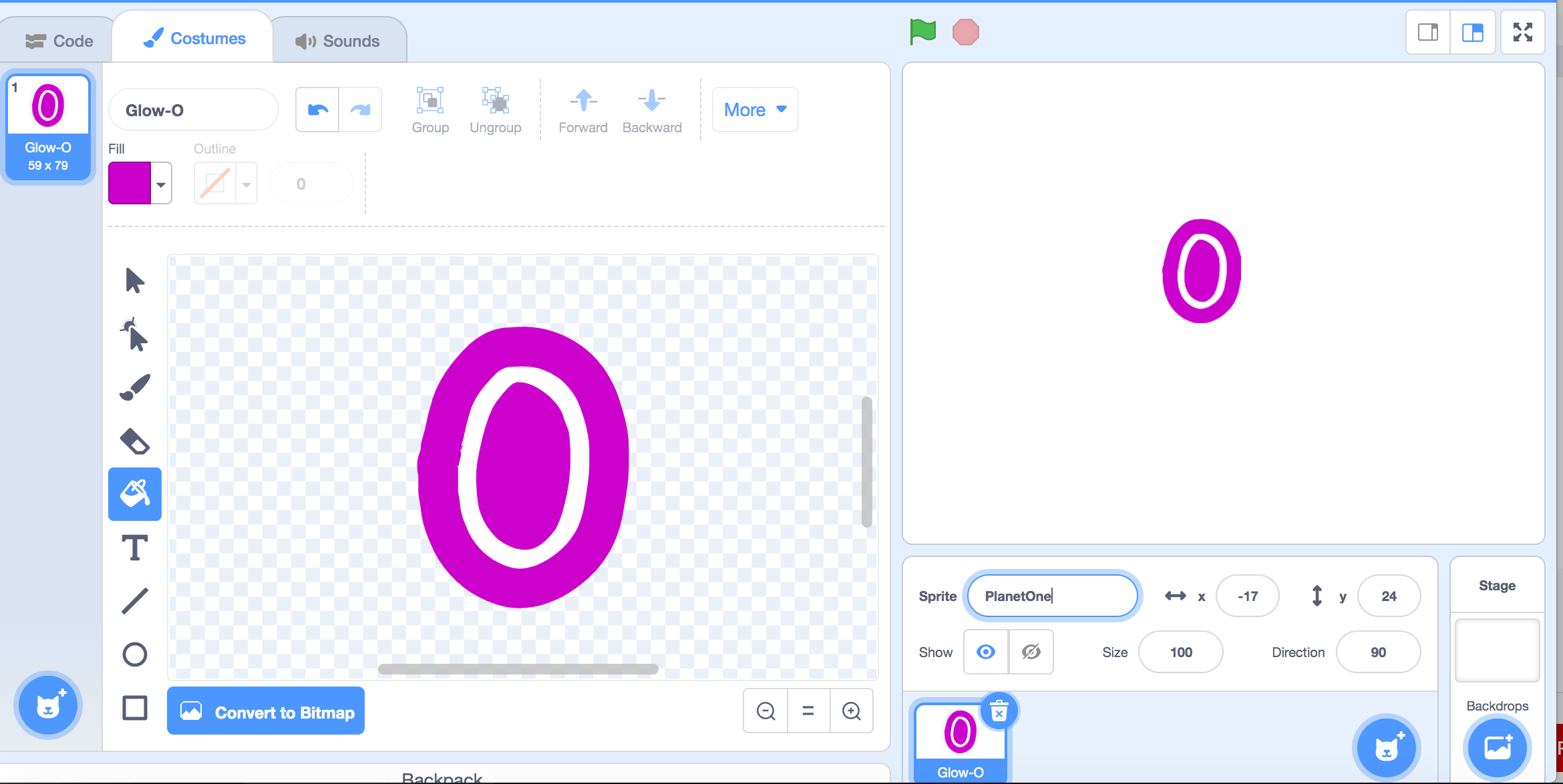Select the Rectangle shape tool
This screenshot has height=784, width=1563.
click(135, 707)
